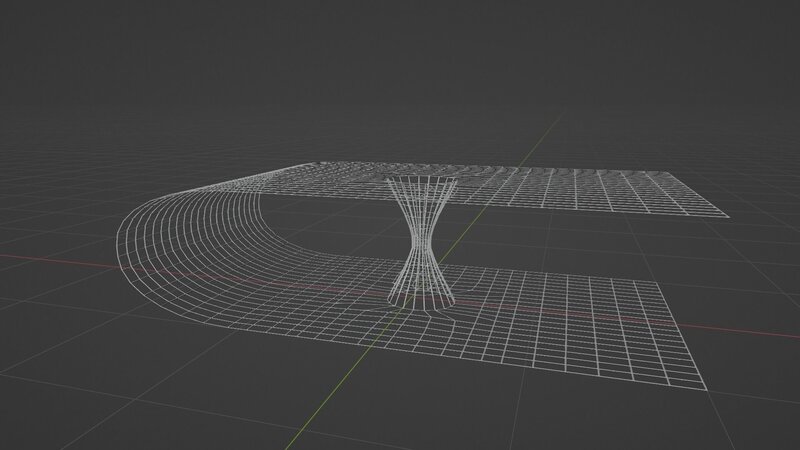This screenshot has width=800, height=450.
Task: Click empty viewport background above the horizon
Action: (x=400, y=60)
